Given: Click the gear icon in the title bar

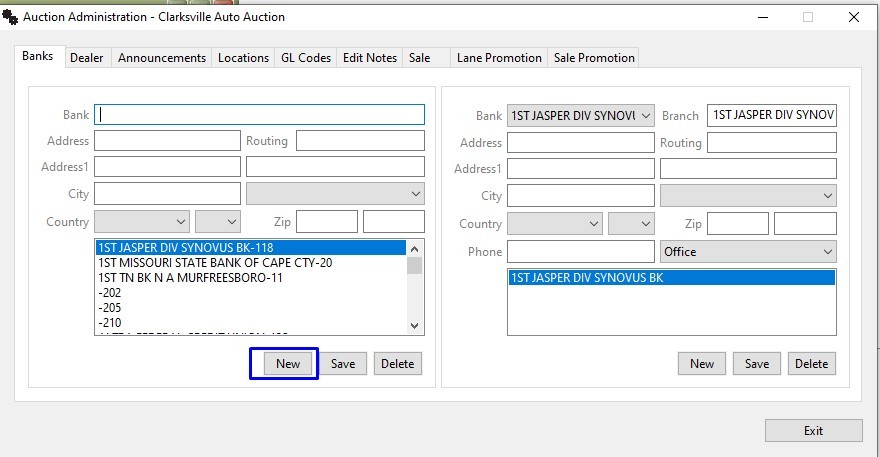Looking at the screenshot, I should [x=11, y=17].
